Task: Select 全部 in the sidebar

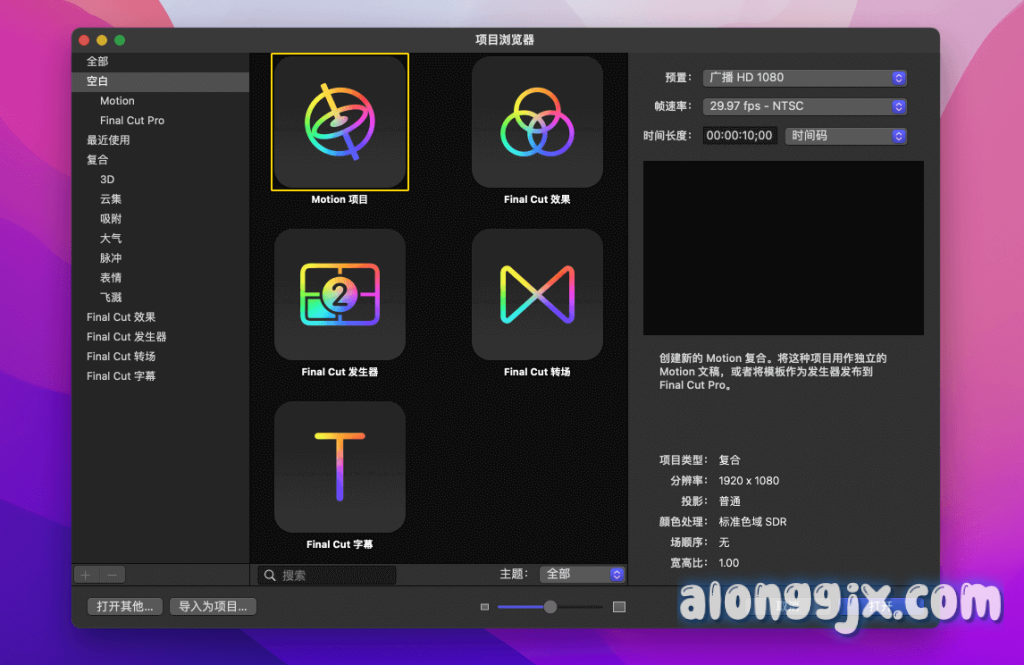Action: click(97, 62)
